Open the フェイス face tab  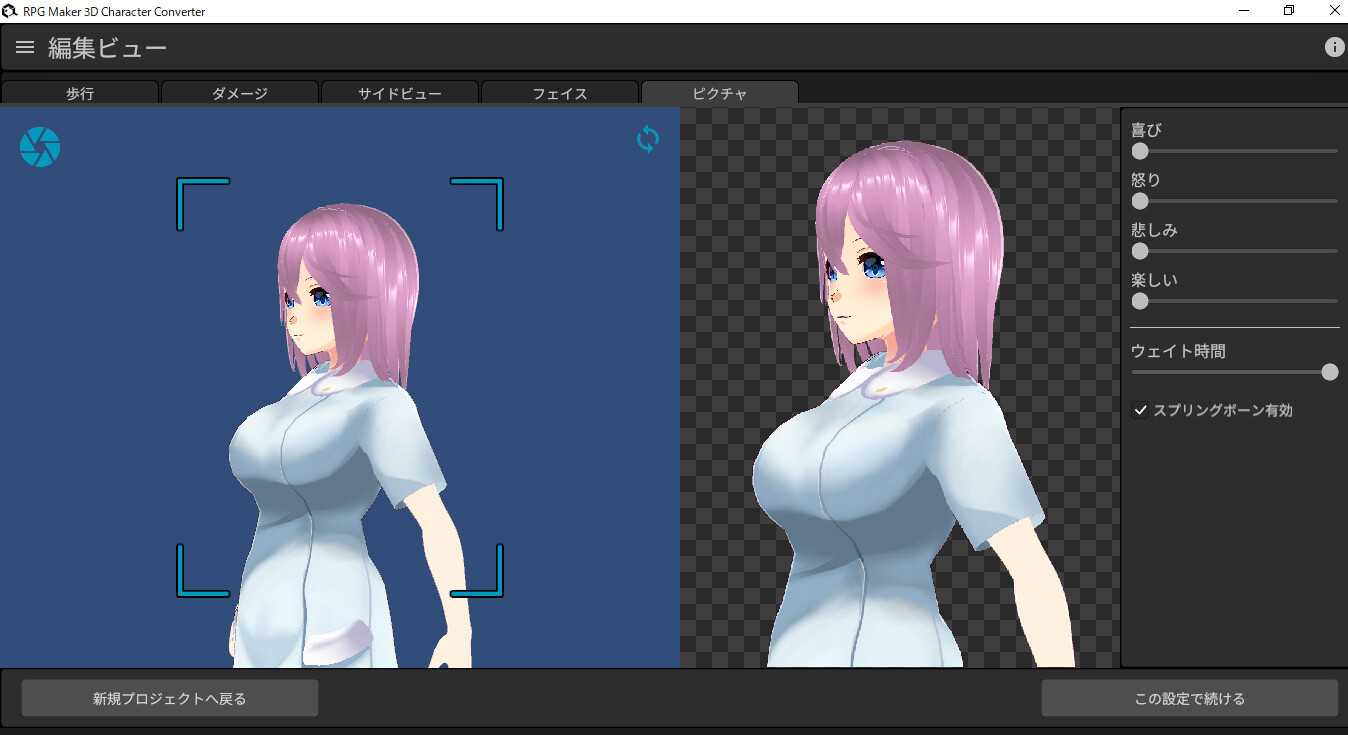[560, 92]
